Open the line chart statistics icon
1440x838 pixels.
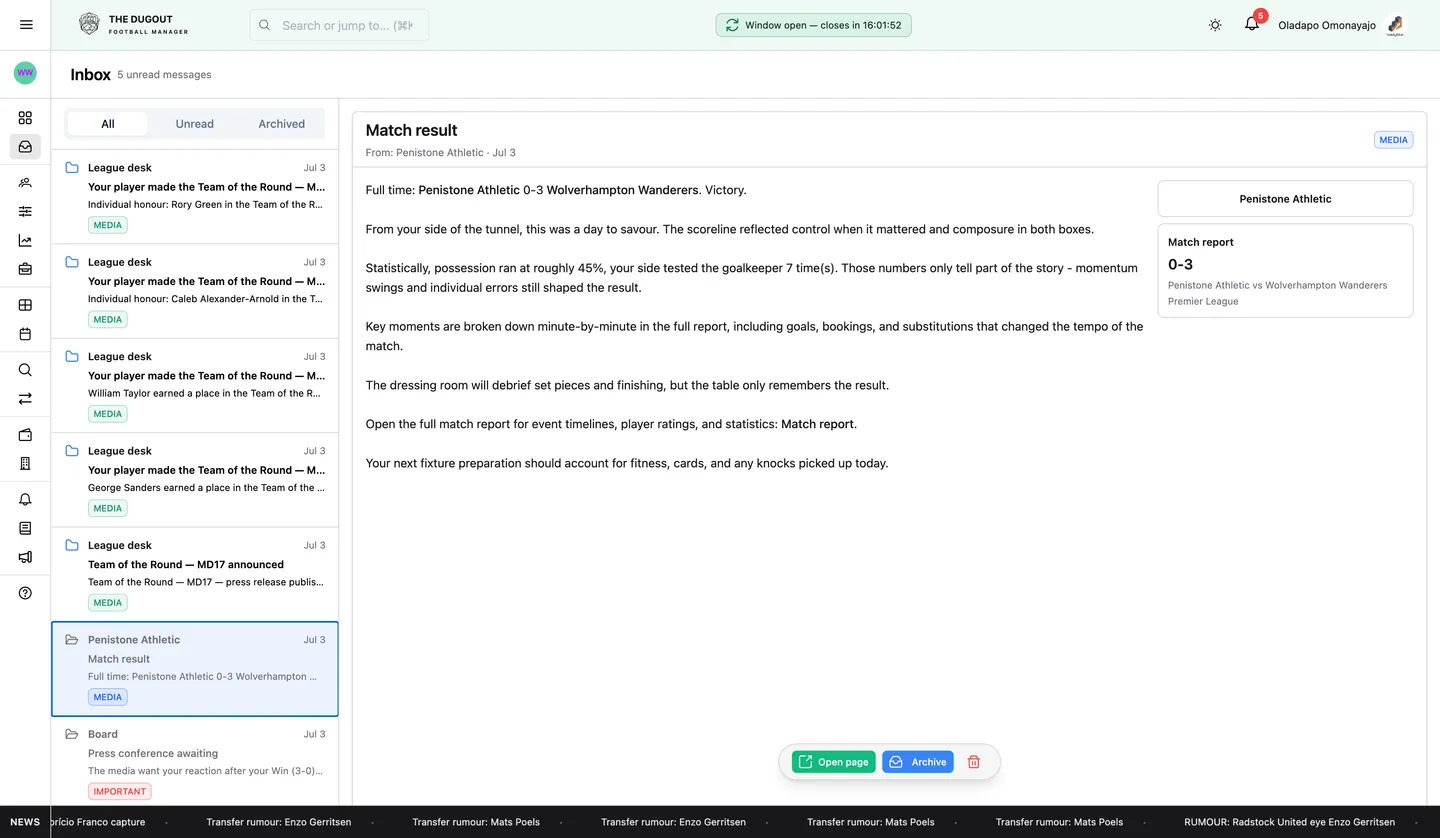point(25,241)
